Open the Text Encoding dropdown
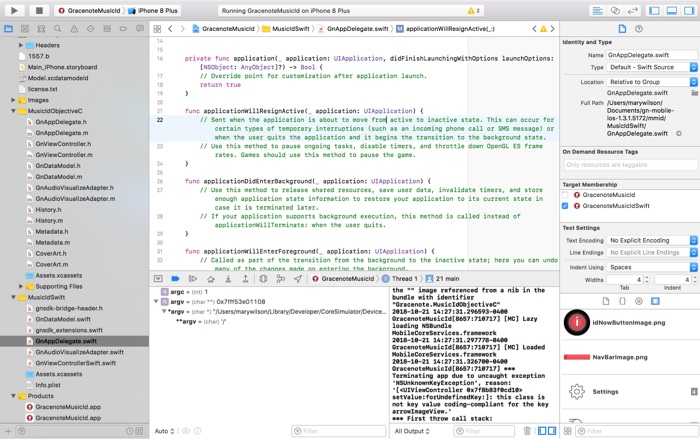This screenshot has height=439, width=700. [x=651, y=240]
